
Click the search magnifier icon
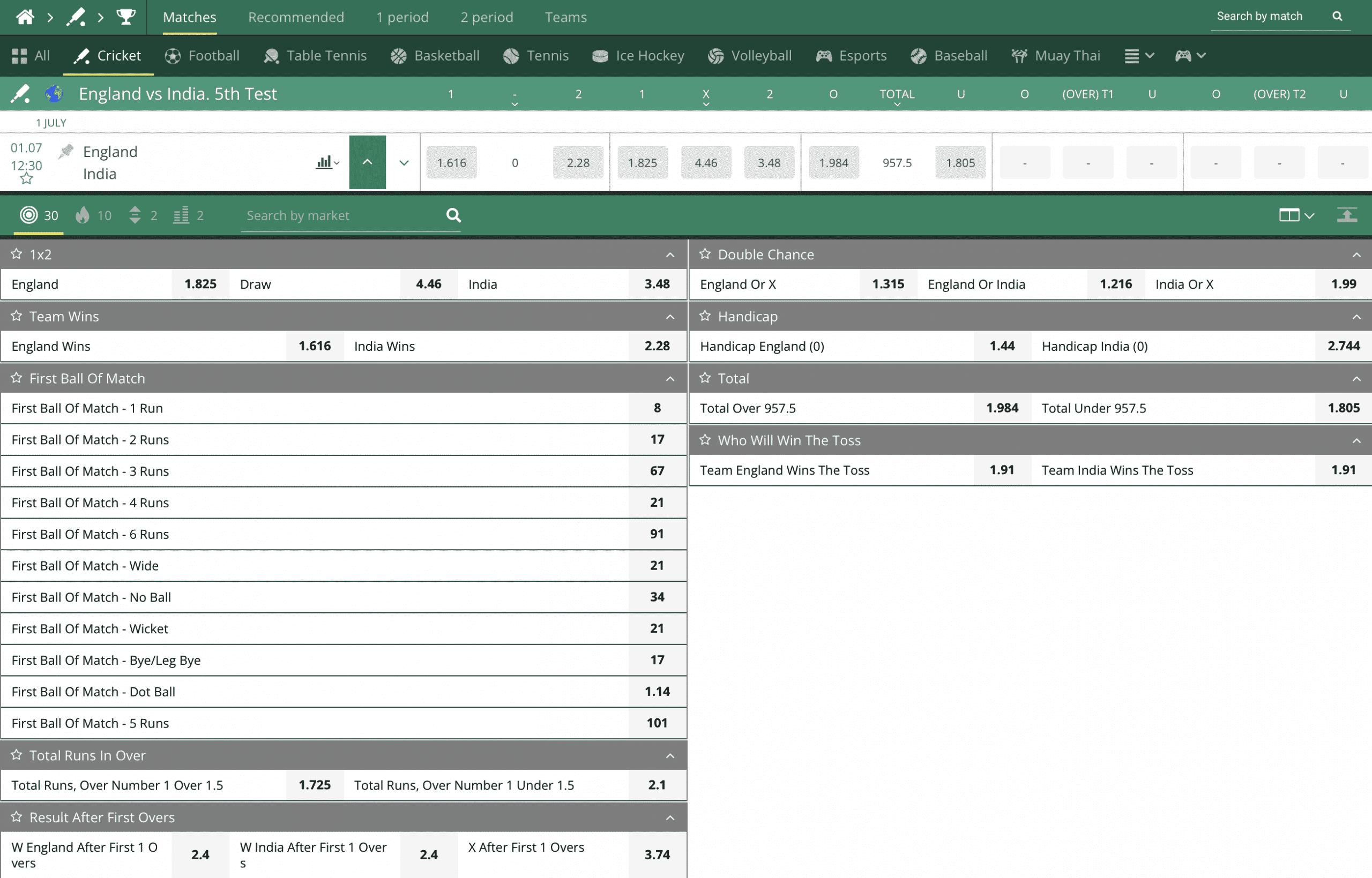coord(1339,17)
